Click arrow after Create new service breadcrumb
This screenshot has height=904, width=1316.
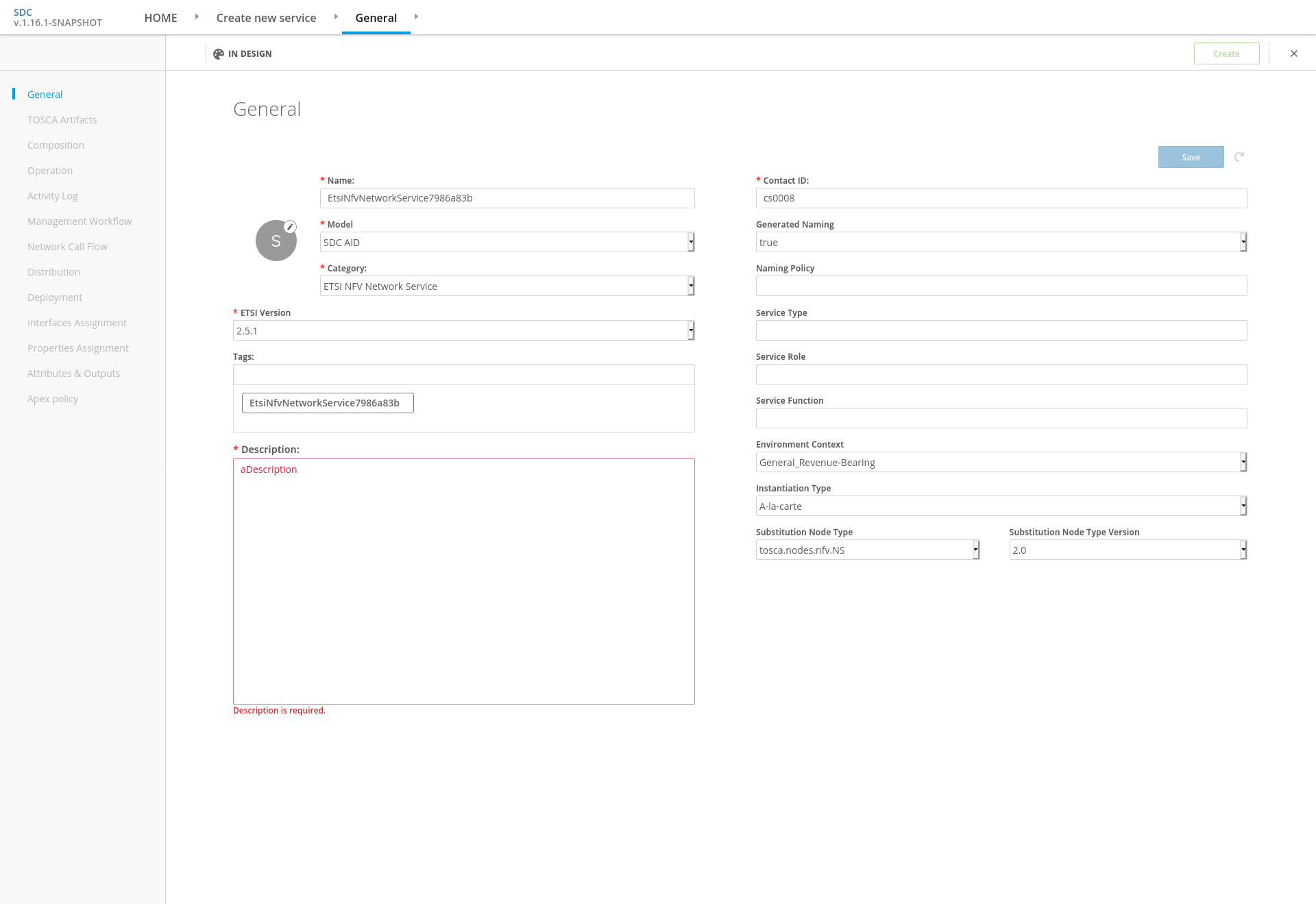pyautogui.click(x=336, y=16)
